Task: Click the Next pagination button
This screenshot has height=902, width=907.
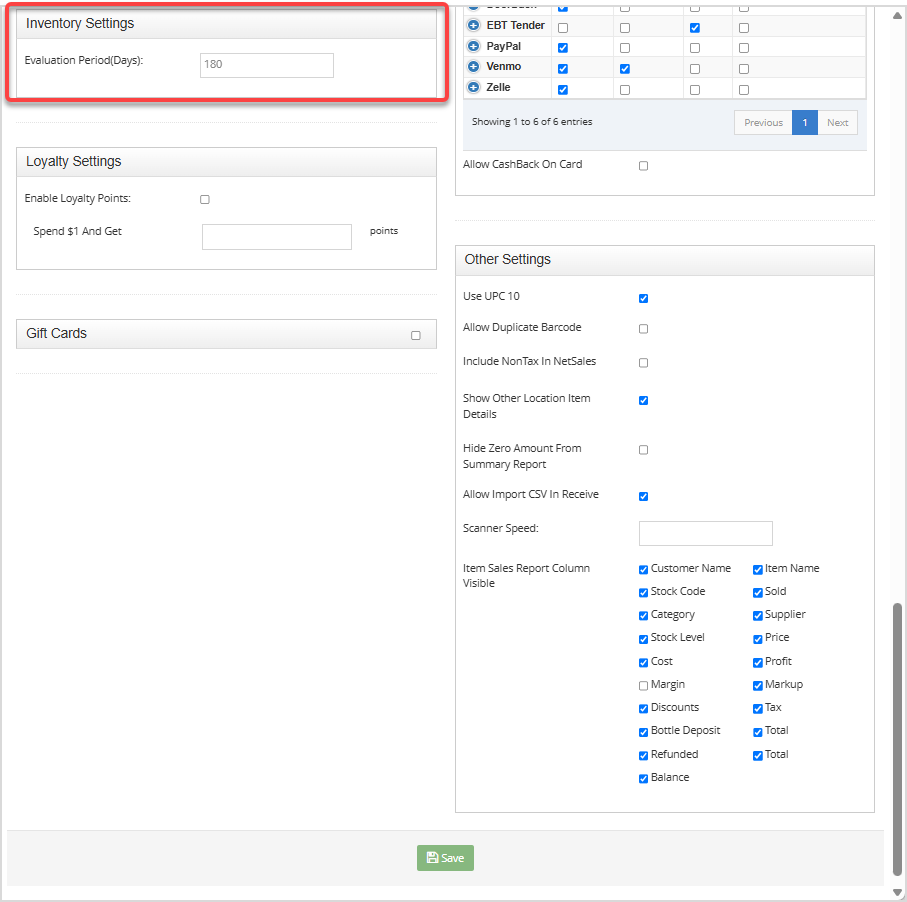Action: click(x=838, y=122)
